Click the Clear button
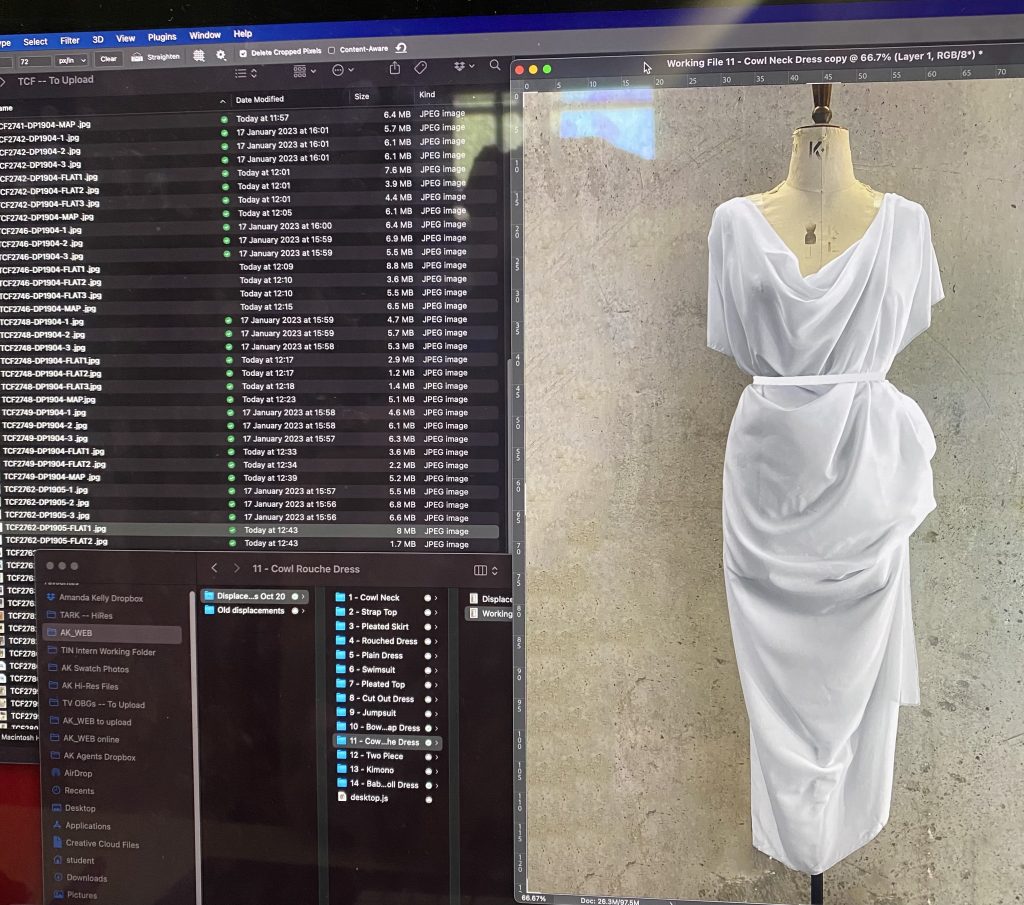This screenshot has height=905, width=1024. tap(108, 59)
